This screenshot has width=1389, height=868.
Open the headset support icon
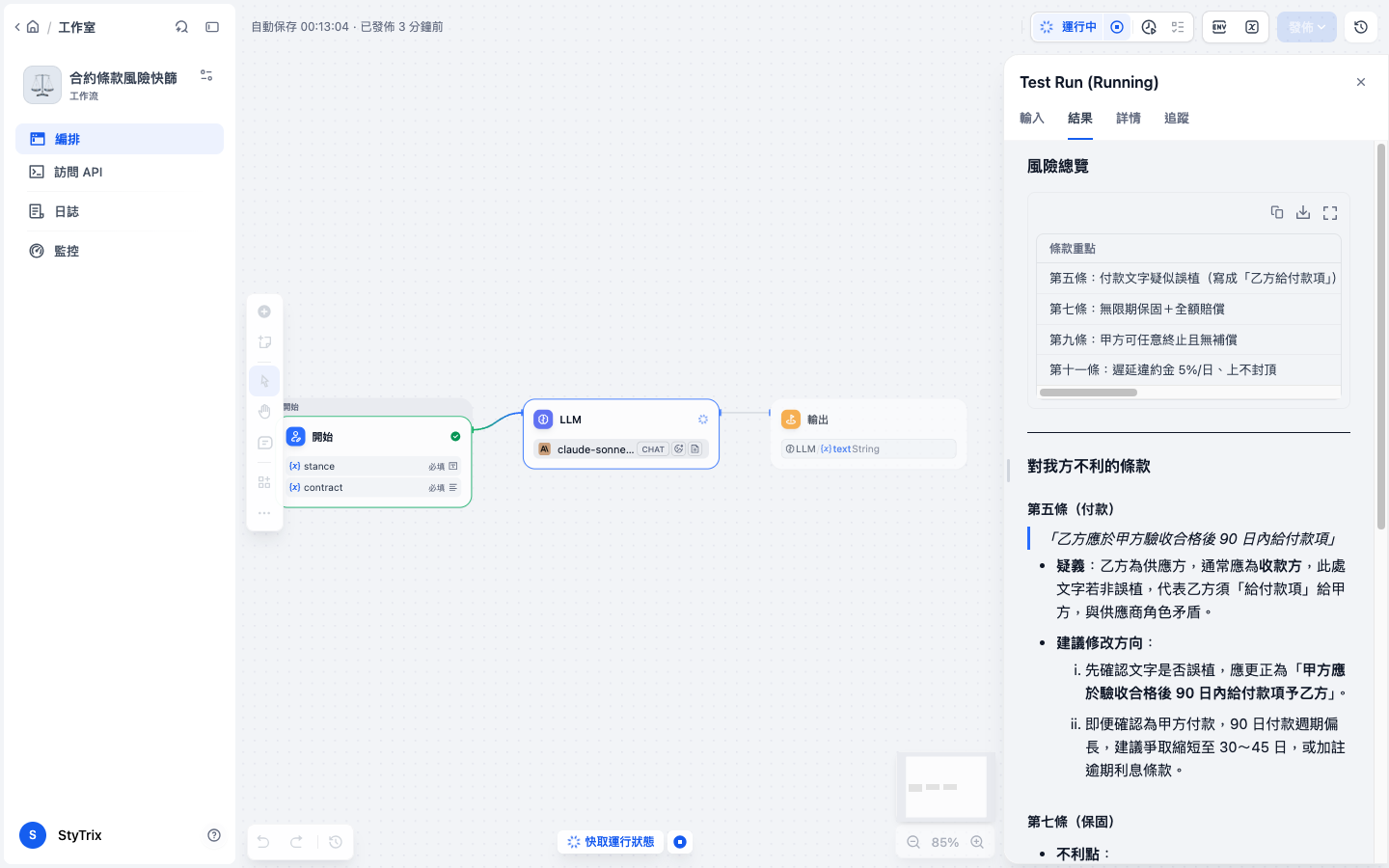tap(181, 27)
